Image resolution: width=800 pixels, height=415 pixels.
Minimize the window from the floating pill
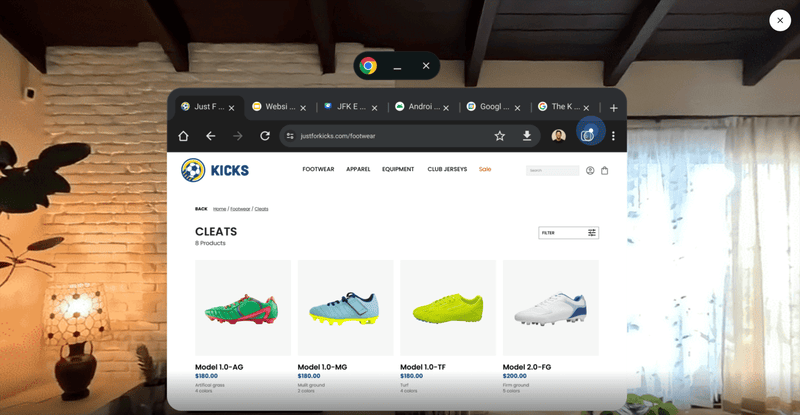click(x=397, y=67)
